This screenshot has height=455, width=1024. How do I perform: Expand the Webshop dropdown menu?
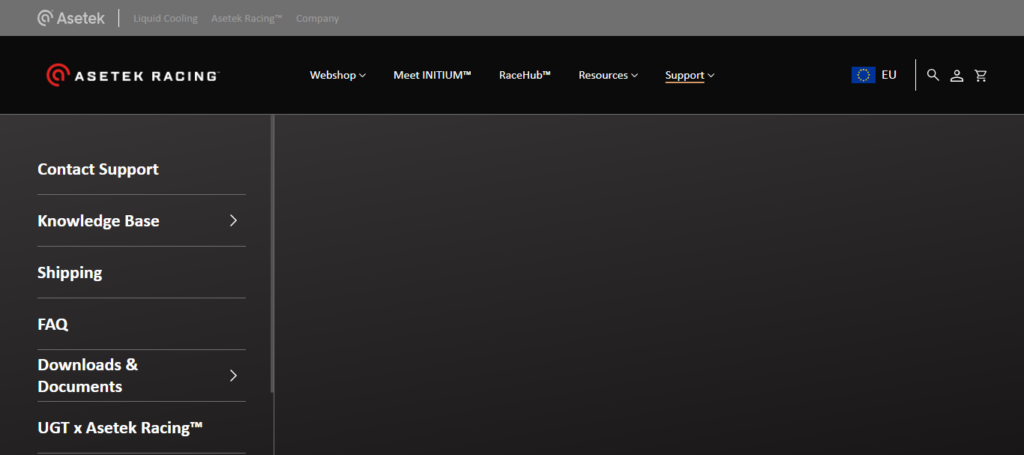pos(338,75)
